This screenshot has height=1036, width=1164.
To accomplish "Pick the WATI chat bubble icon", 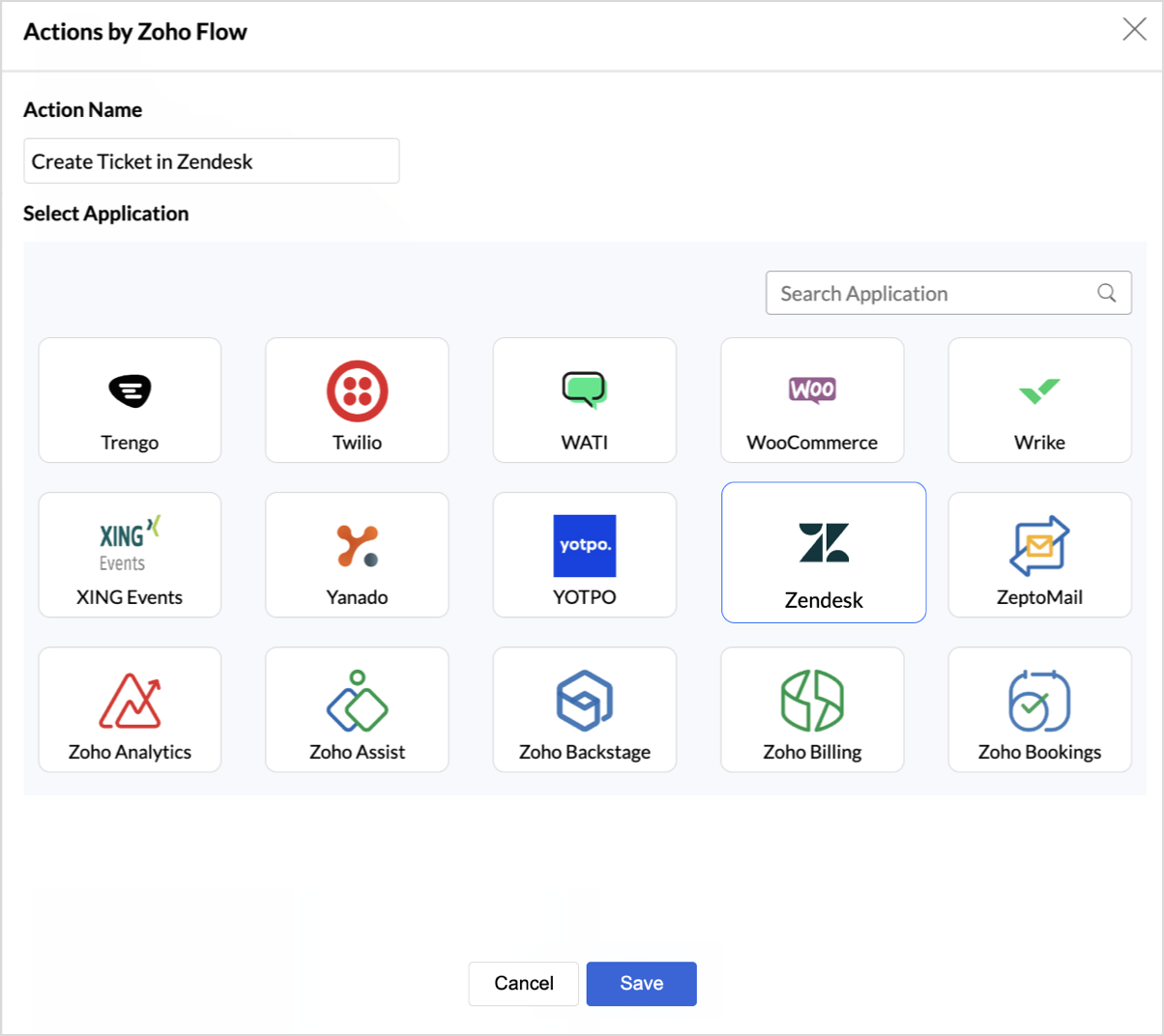I will pos(585,390).
